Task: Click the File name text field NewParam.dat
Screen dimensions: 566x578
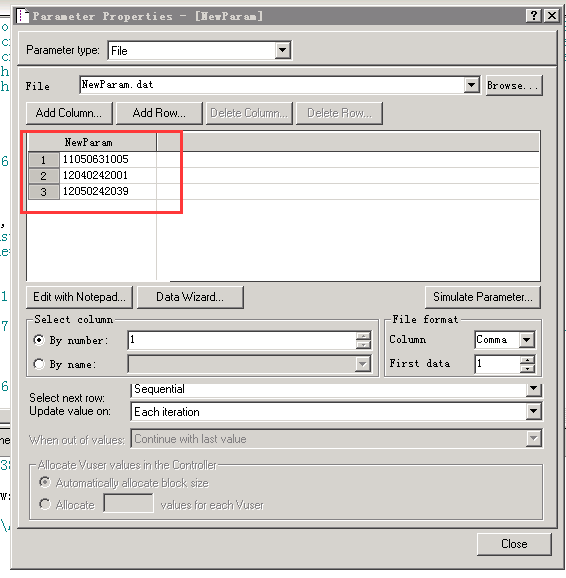Action: tap(272, 85)
